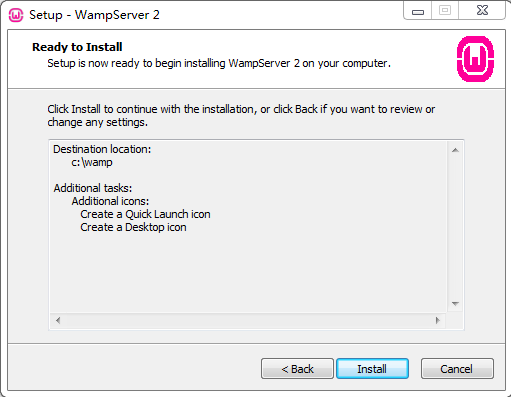This screenshot has height=397, width=511.
Task: Click the horizontal scrollbar right arrow
Action: (438, 320)
